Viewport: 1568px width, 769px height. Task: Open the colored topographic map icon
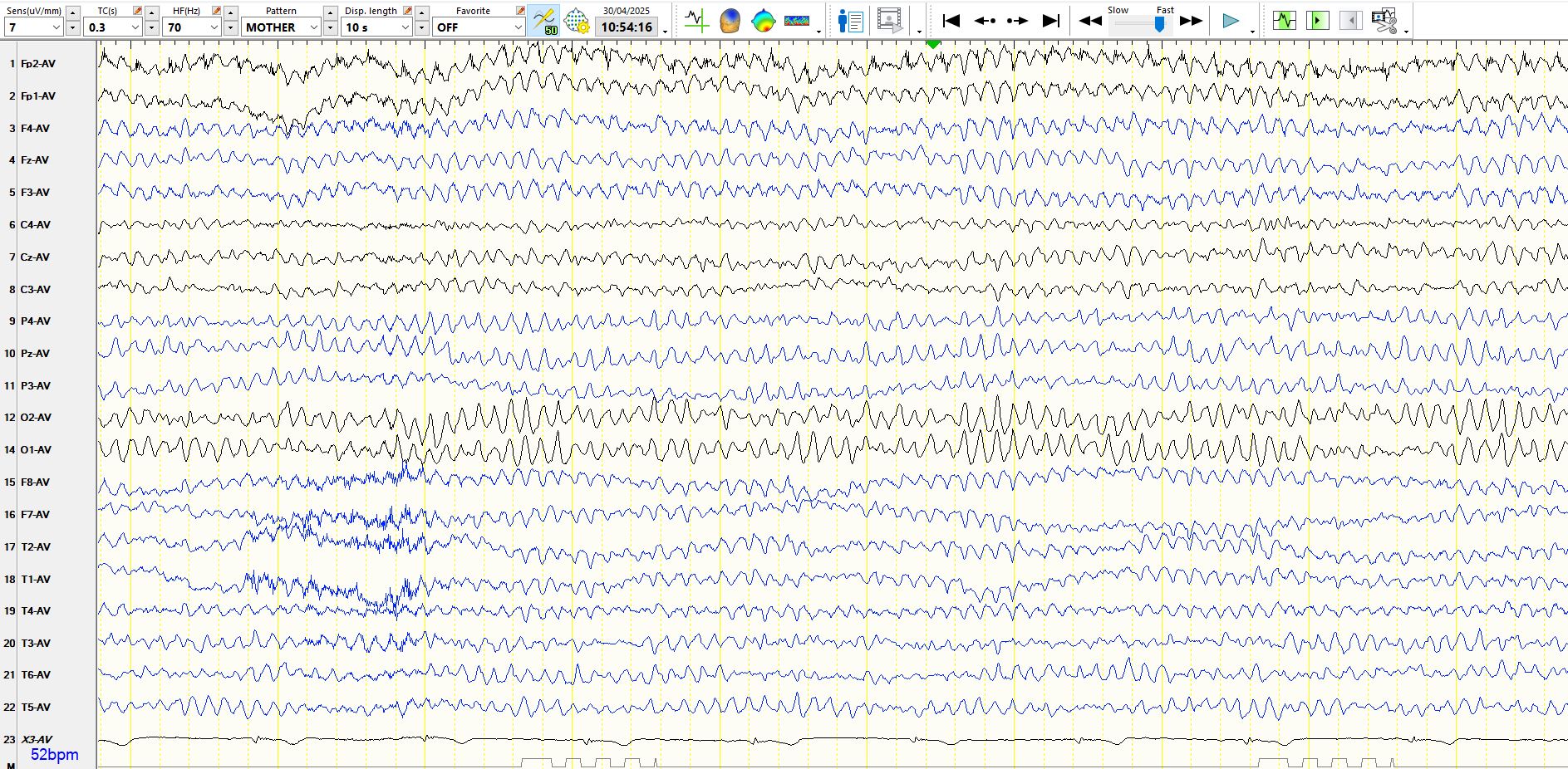[763, 21]
